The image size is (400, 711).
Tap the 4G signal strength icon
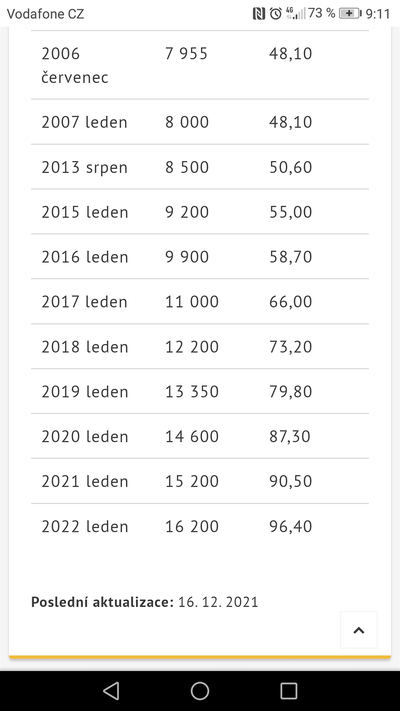[295, 14]
